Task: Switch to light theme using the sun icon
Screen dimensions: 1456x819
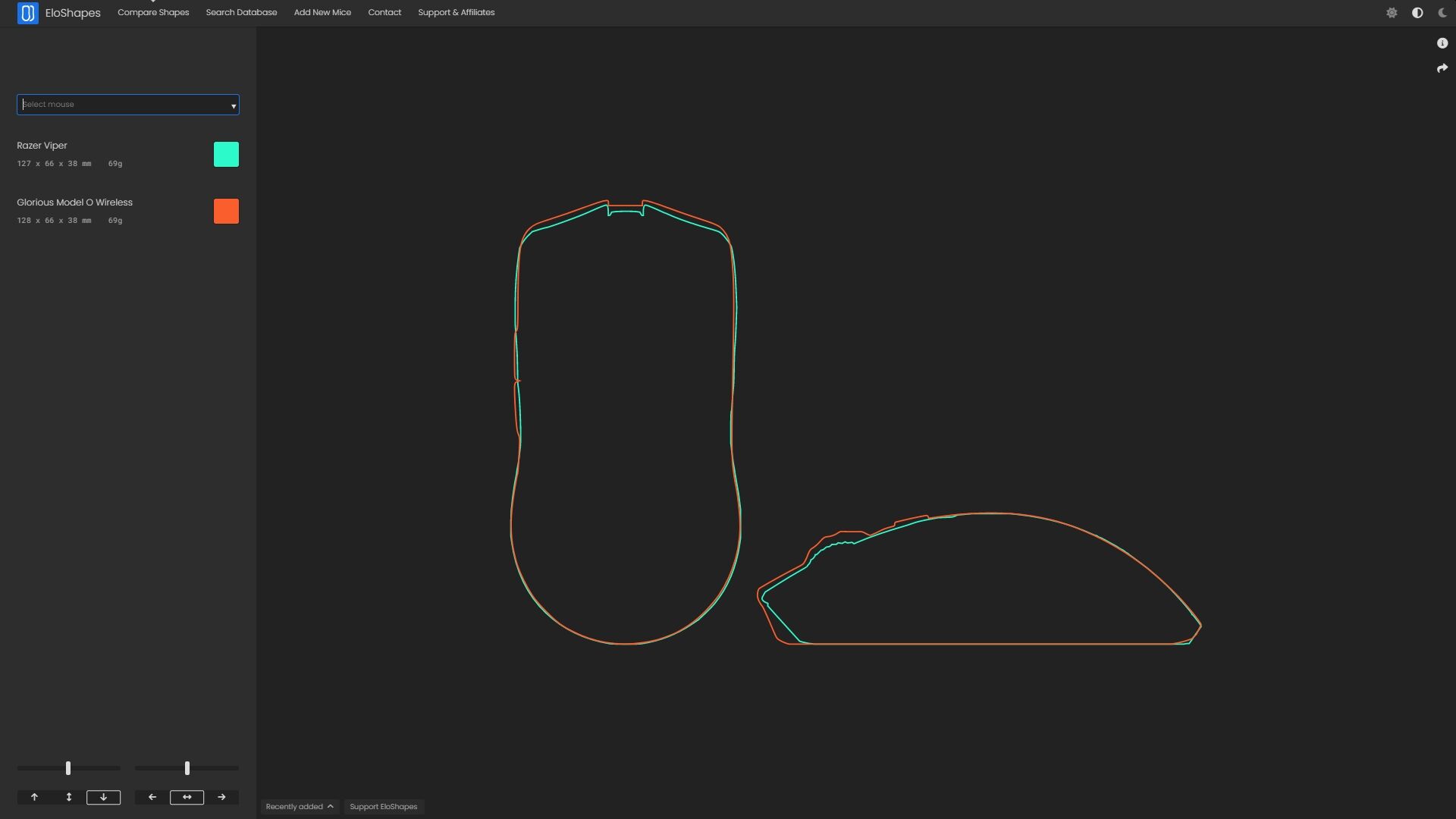Action: coord(1392,13)
